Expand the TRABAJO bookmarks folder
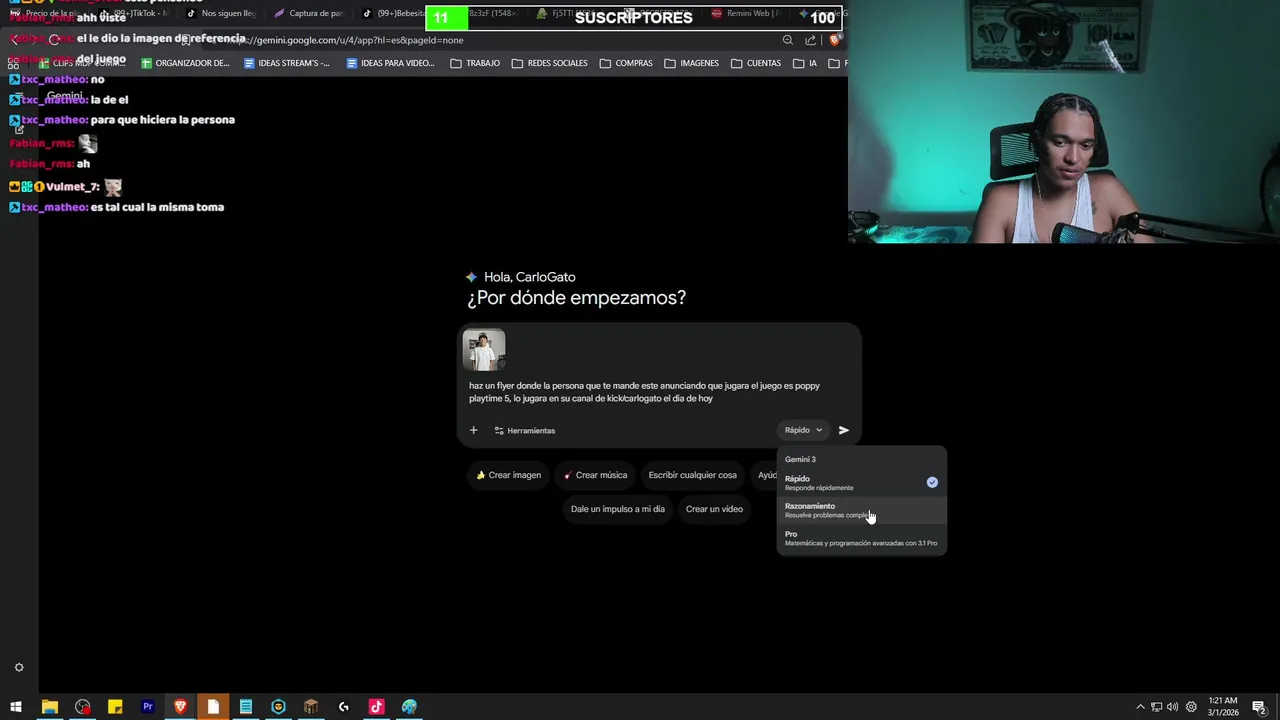The width and height of the screenshot is (1280, 720). 475,63
